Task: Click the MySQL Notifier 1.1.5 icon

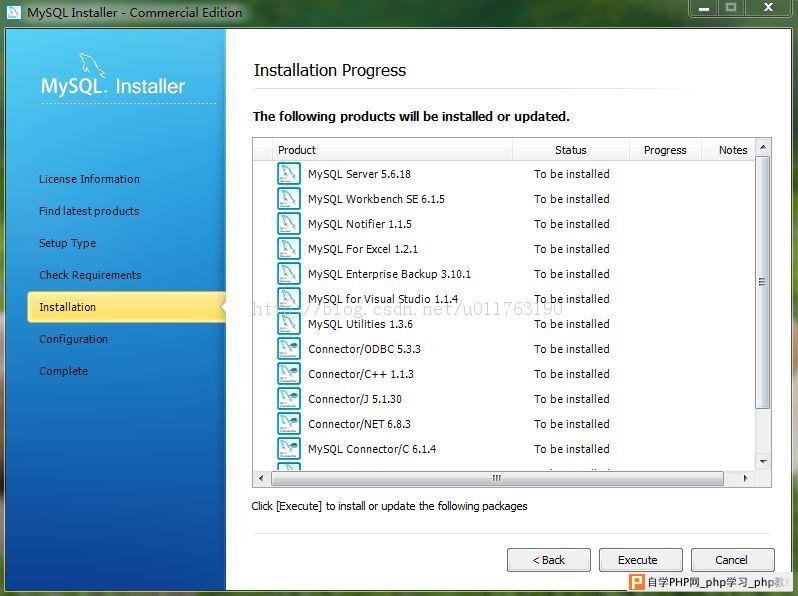Action: point(289,223)
